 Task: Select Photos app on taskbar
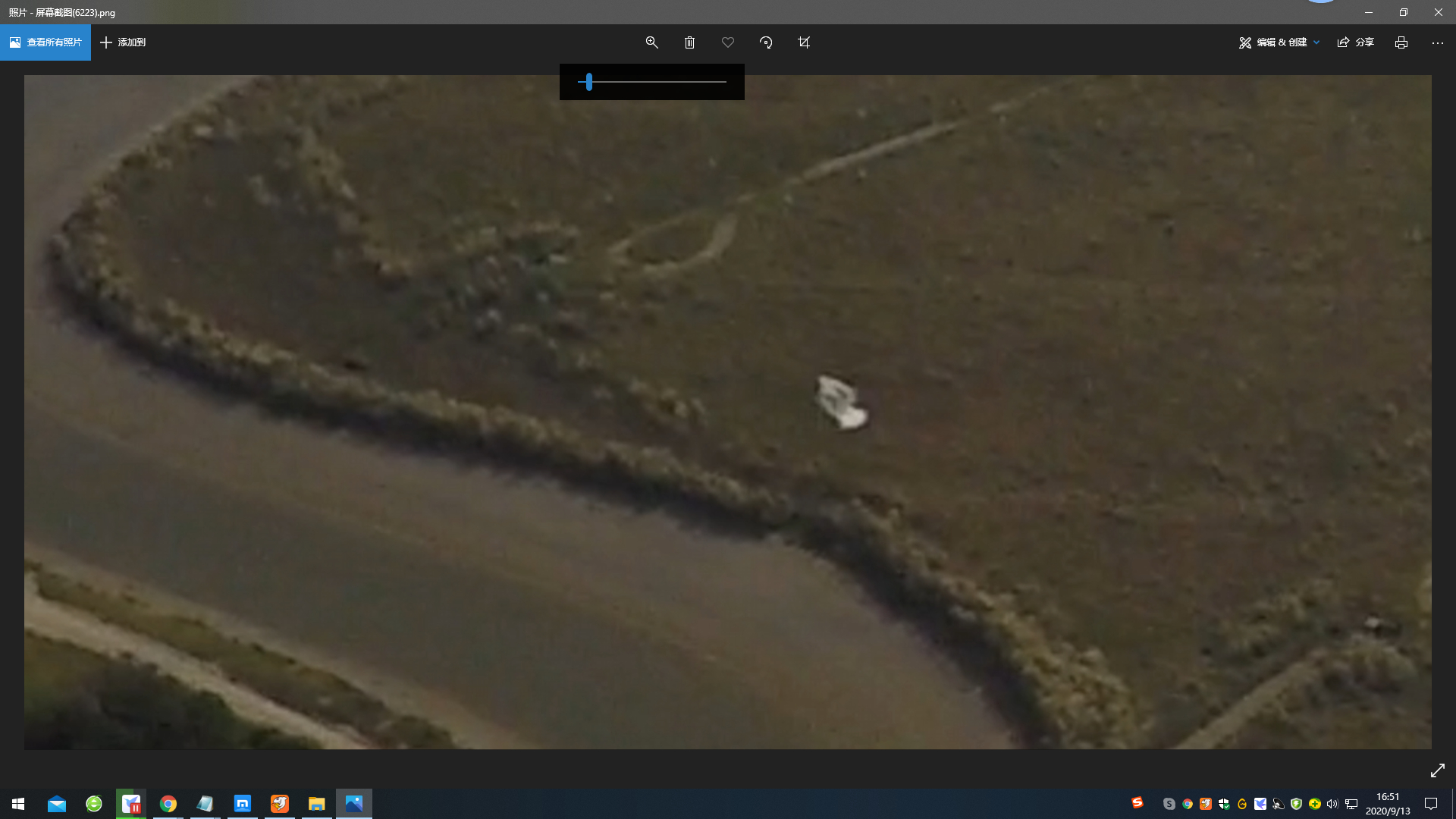tap(354, 804)
